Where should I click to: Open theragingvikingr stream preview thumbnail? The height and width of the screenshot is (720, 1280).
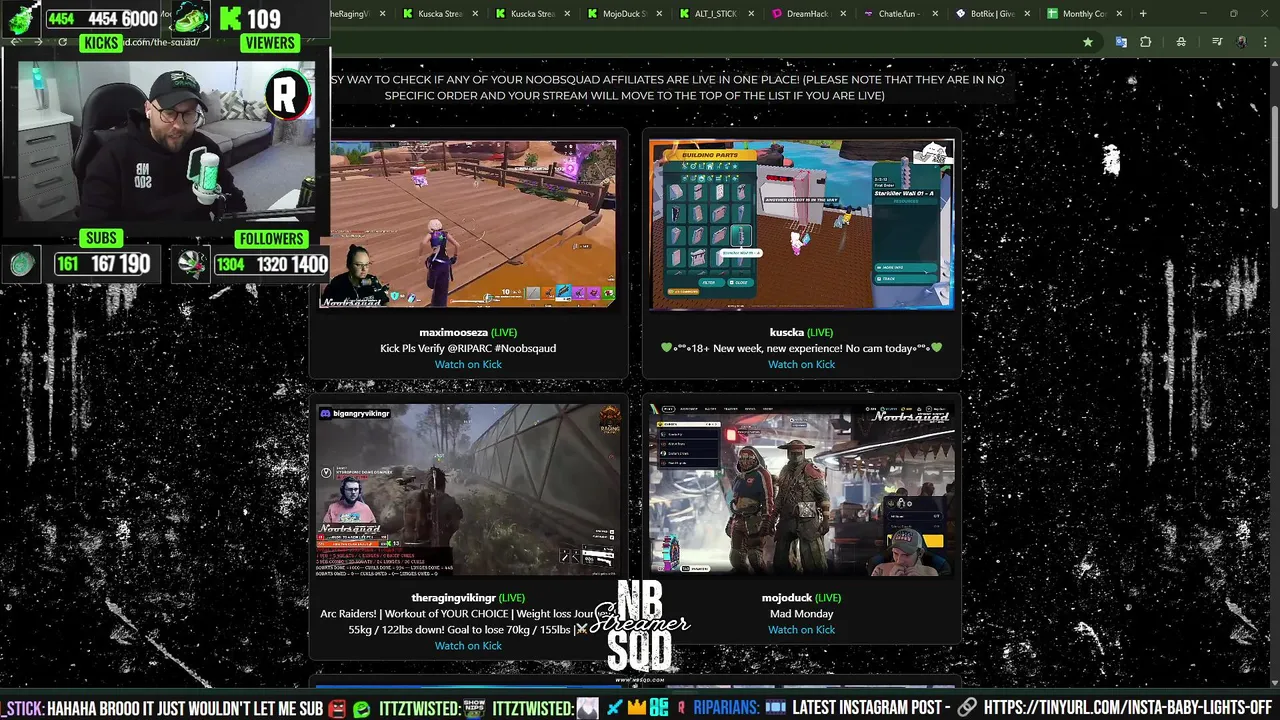click(468, 490)
